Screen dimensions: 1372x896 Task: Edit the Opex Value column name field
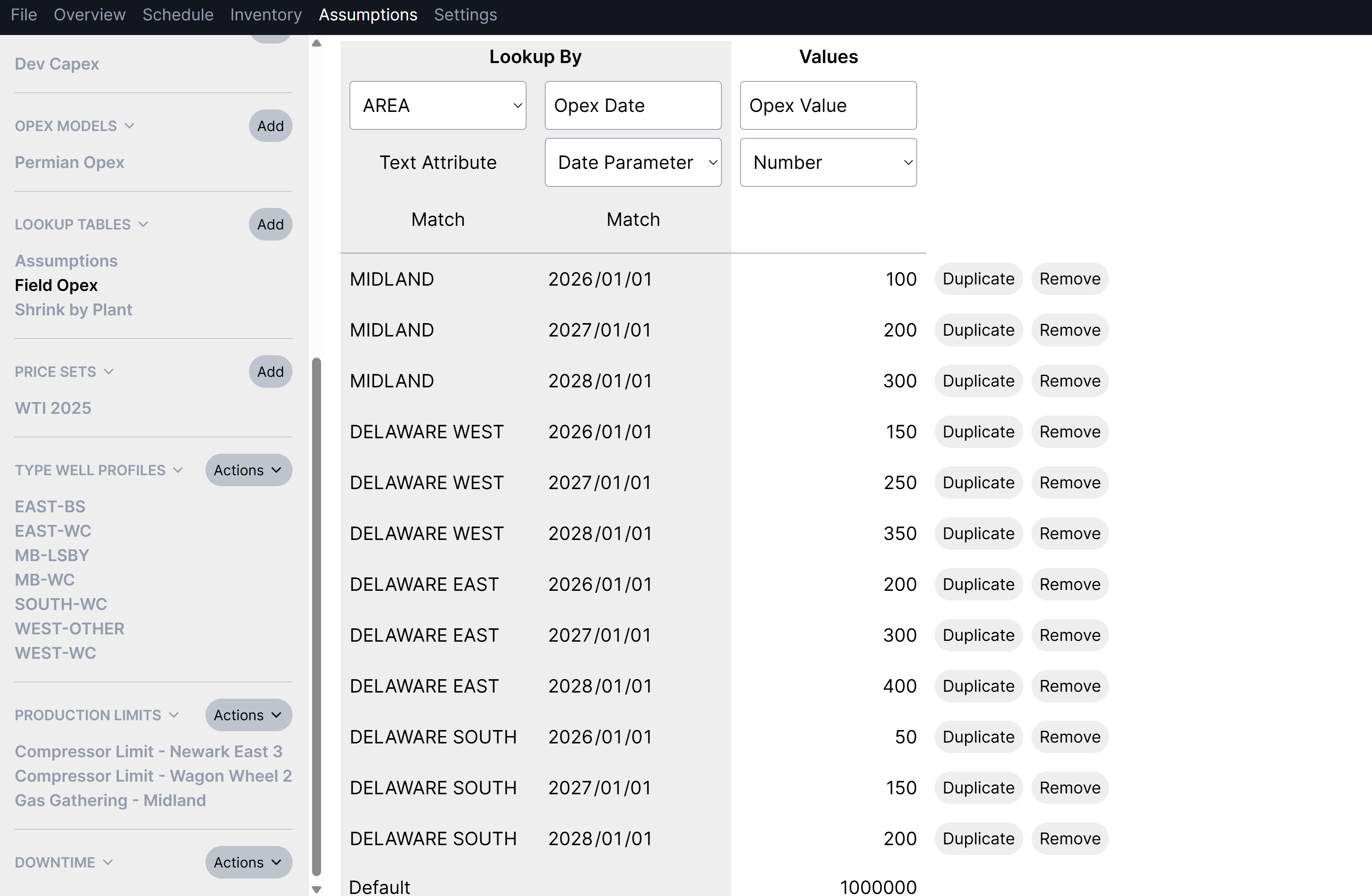tap(828, 105)
